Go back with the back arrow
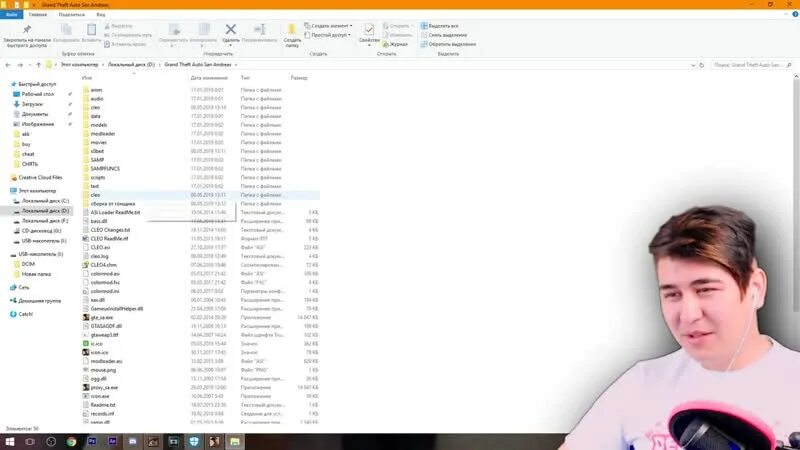 click(x=8, y=65)
